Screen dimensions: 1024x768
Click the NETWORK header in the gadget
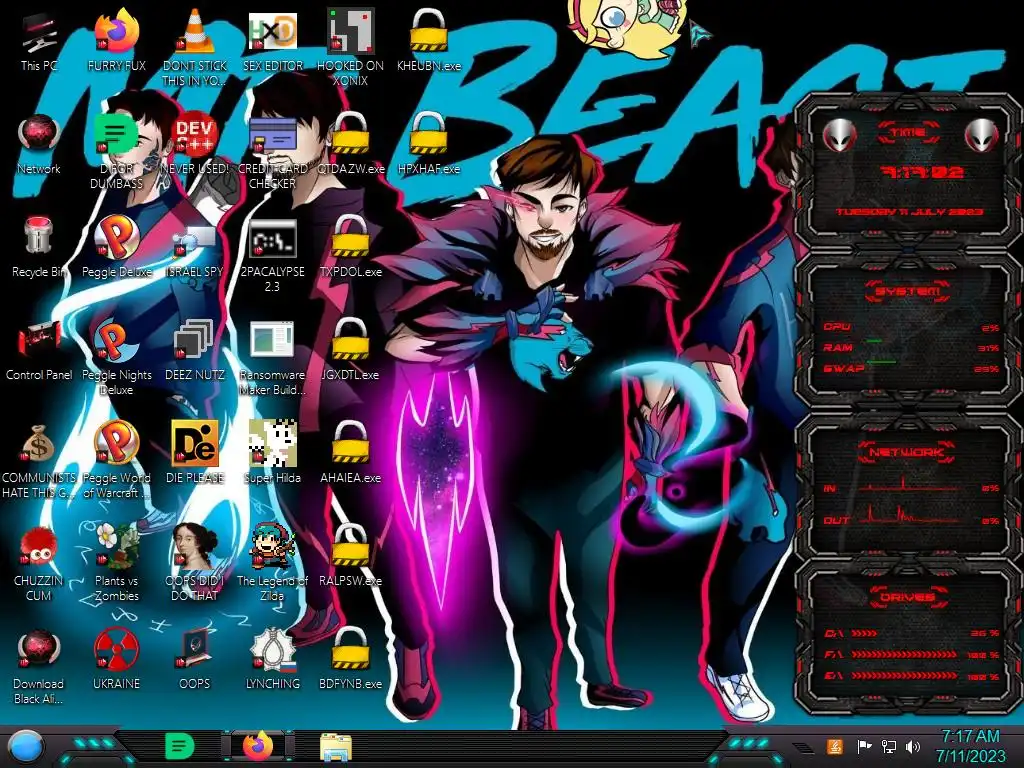906,452
